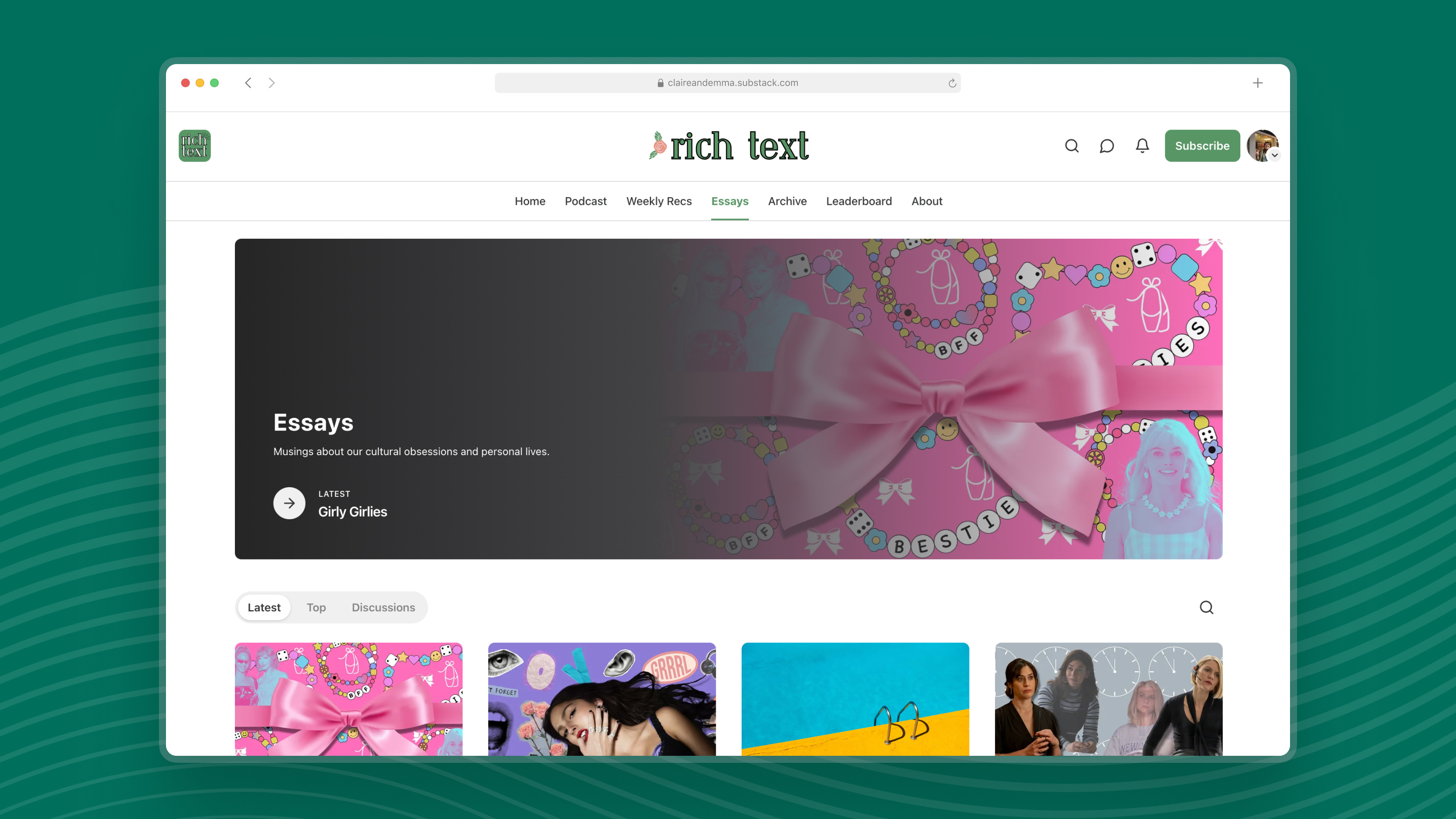
Task: Open a new tab with plus icon
Action: point(1258,83)
